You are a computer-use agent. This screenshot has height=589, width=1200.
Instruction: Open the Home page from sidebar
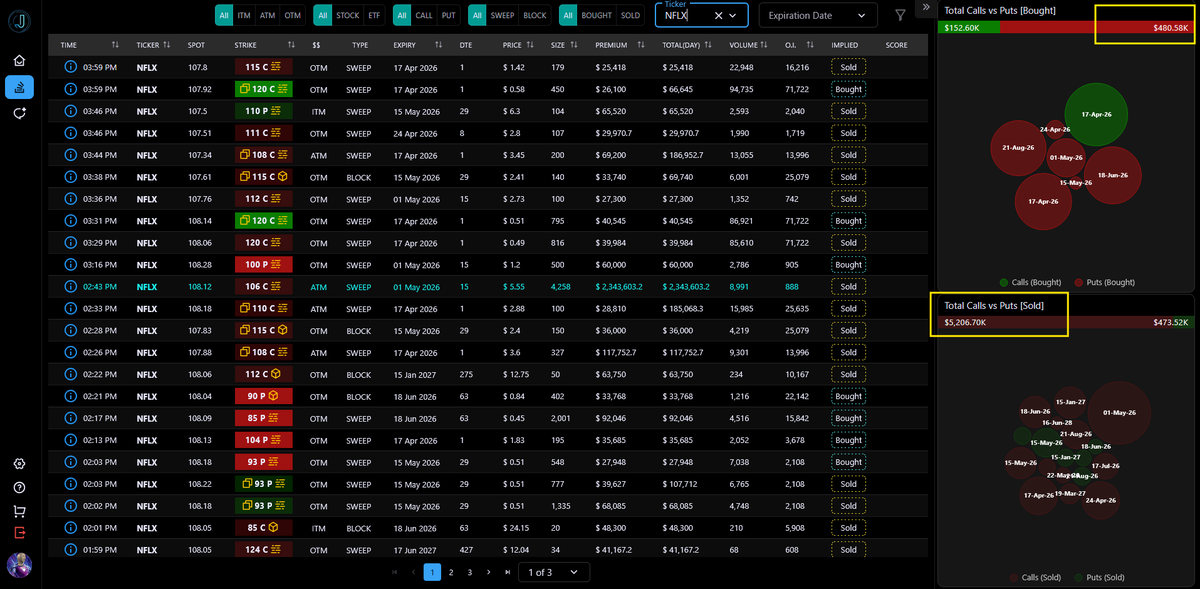(x=19, y=60)
